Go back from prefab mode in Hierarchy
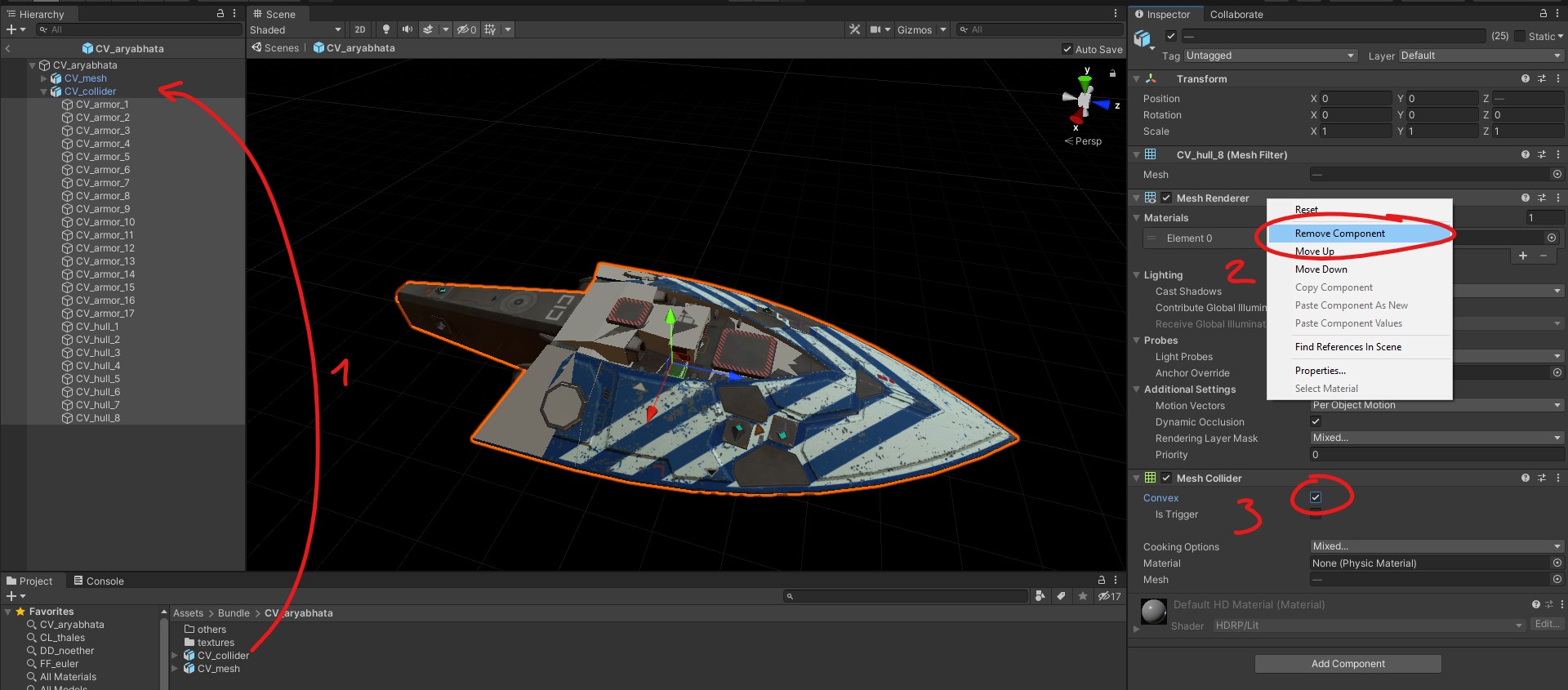This screenshot has width=1568, height=690. (x=7, y=49)
